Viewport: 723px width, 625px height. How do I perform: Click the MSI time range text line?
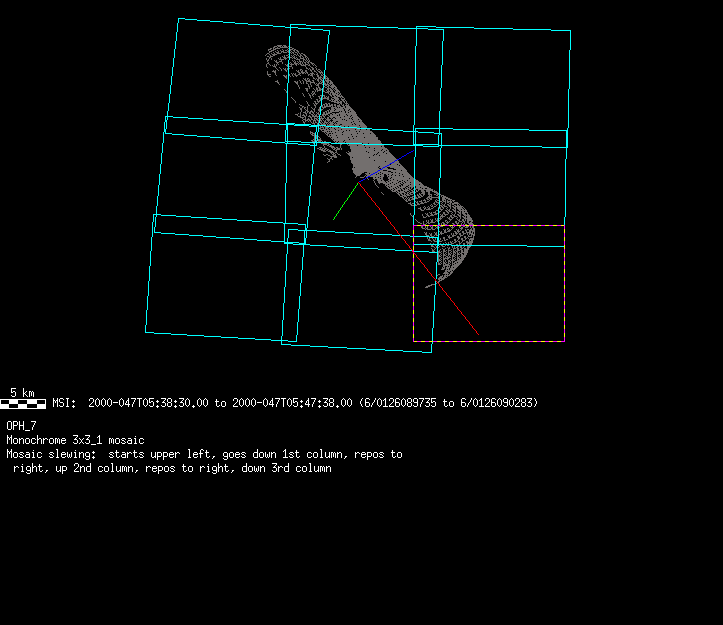[x=295, y=403]
